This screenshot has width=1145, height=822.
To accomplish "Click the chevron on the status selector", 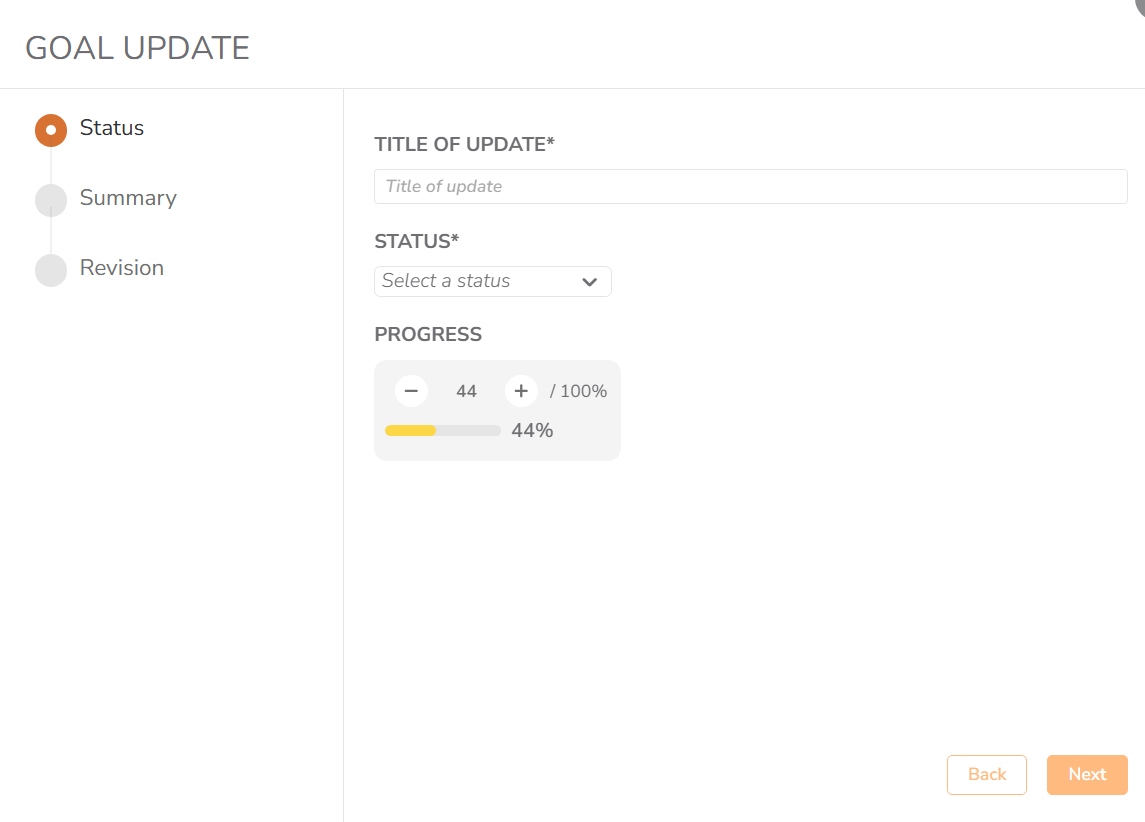I will pyautogui.click(x=590, y=281).
